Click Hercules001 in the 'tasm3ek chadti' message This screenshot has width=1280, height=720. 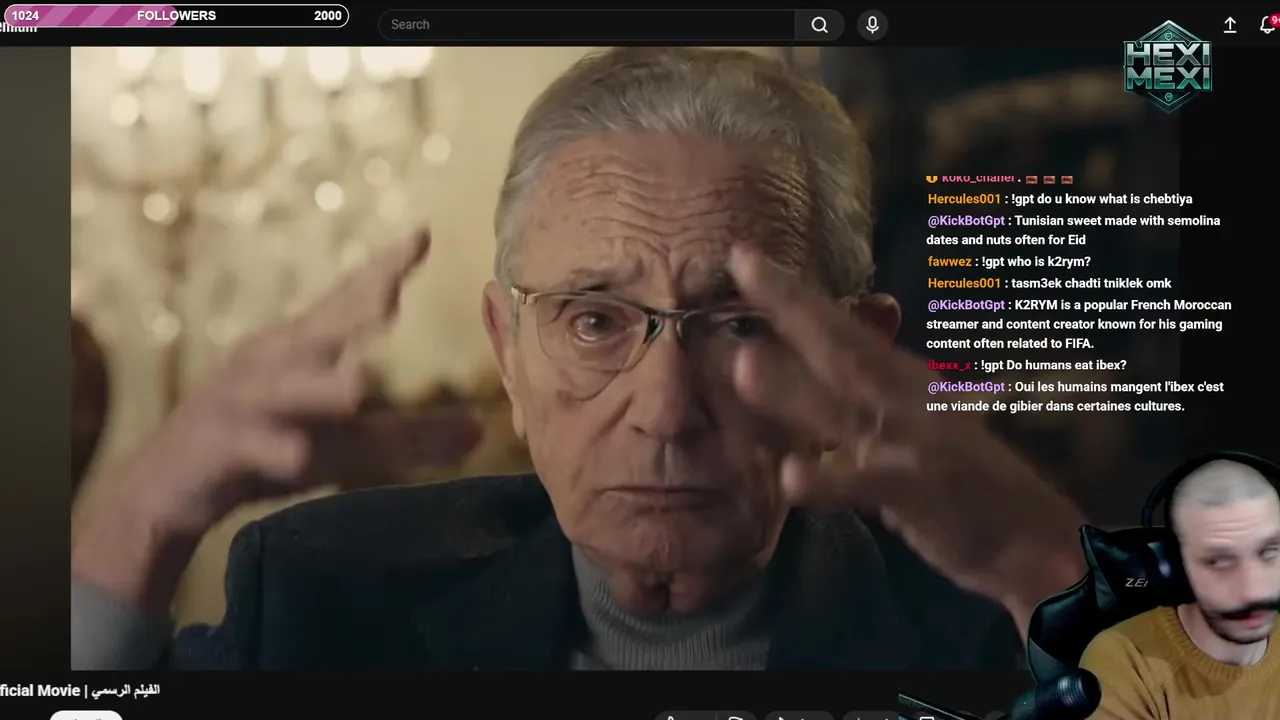click(x=964, y=283)
